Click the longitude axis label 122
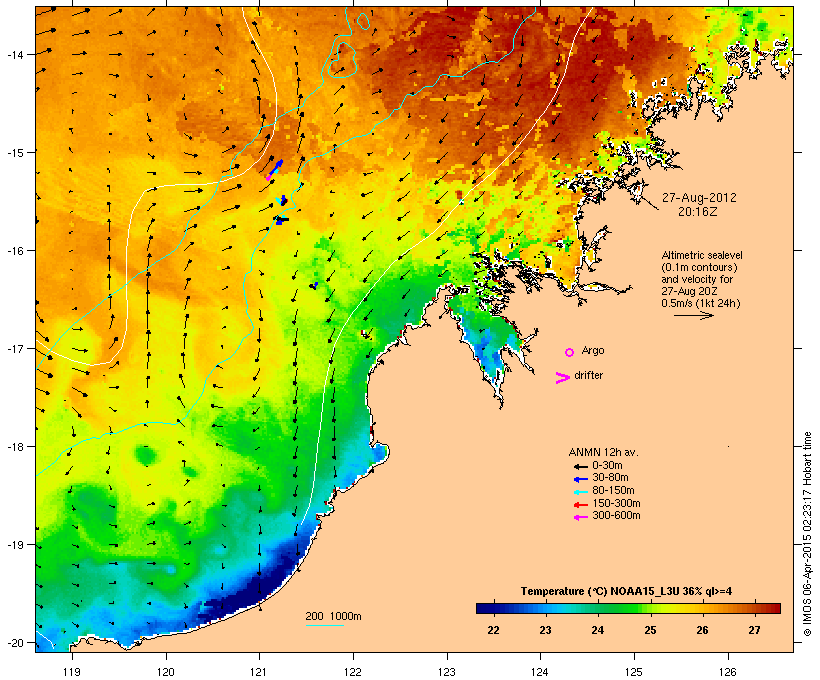 pyautogui.click(x=353, y=672)
